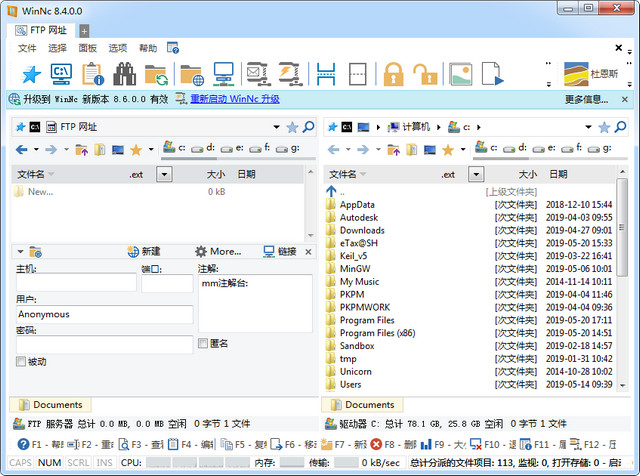
Task: Check the 匿名 (anonymous) checkbox
Action: coord(203,343)
